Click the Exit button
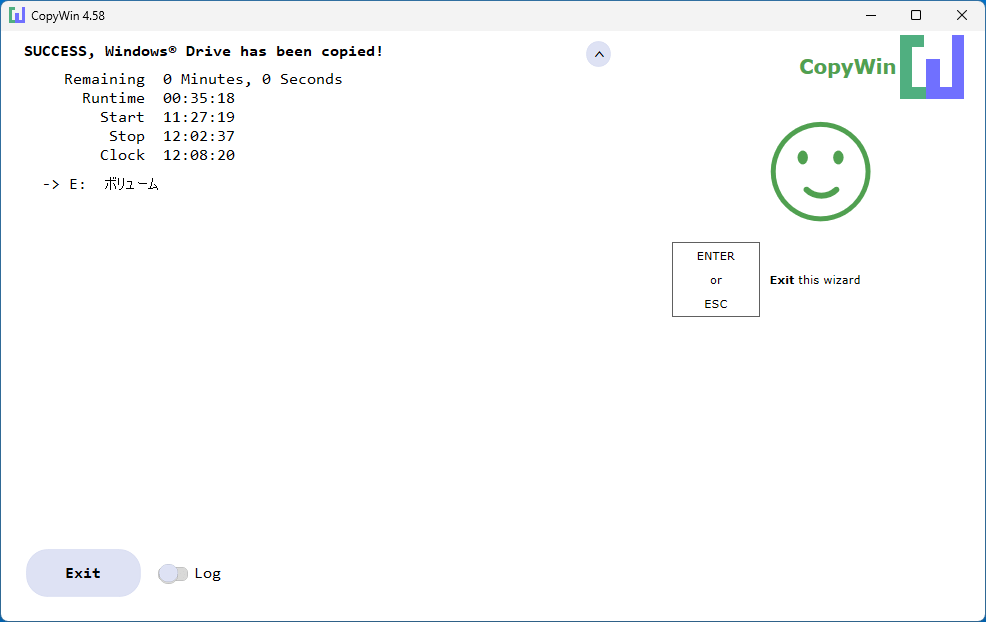This screenshot has width=986, height=622. pyautogui.click(x=83, y=573)
